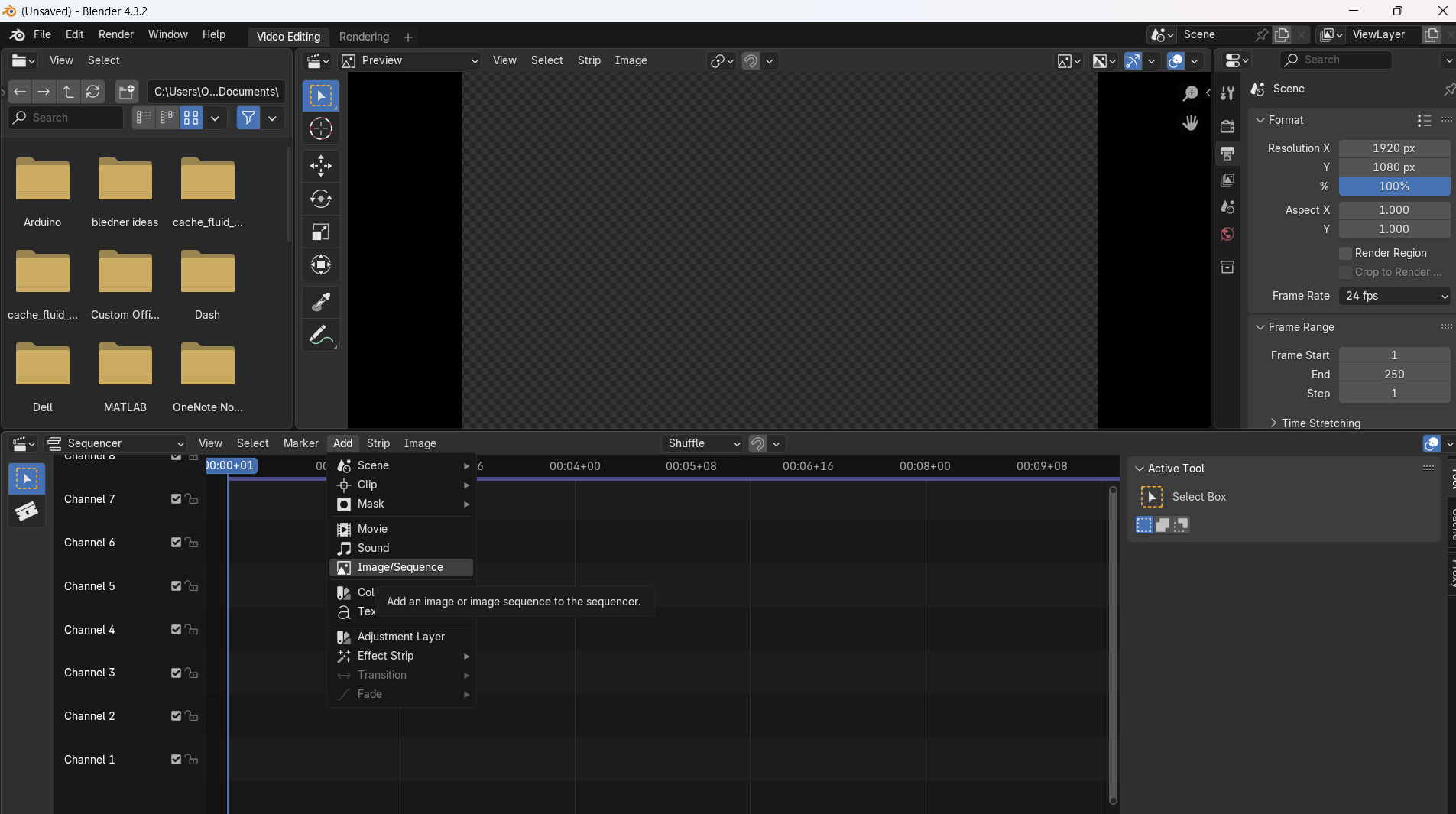This screenshot has height=814, width=1456.
Task: Click the Pan hand icon in preview
Action: 1190,123
